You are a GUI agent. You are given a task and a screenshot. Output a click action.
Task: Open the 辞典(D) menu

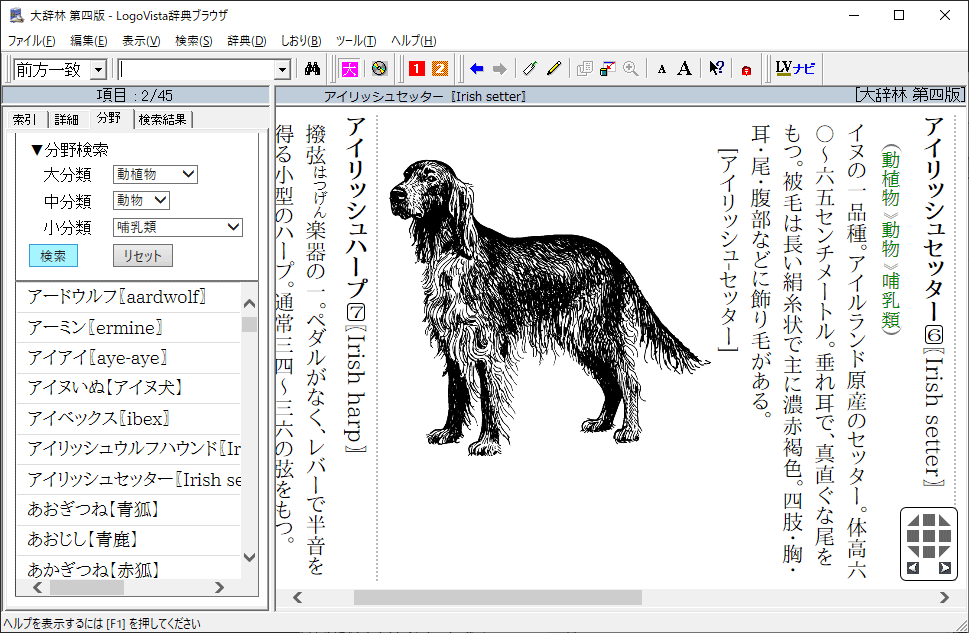pyautogui.click(x=246, y=41)
